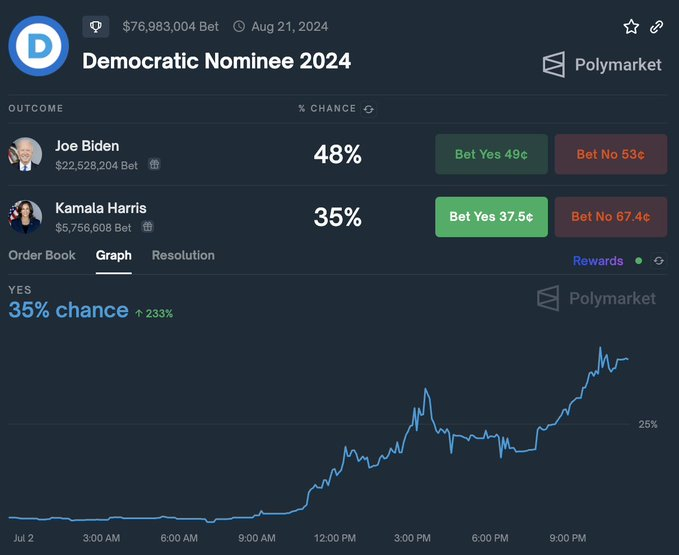The width and height of the screenshot is (679, 555).
Task: Click gift icon beside Joe Biden's bet amount
Action: 155,164
